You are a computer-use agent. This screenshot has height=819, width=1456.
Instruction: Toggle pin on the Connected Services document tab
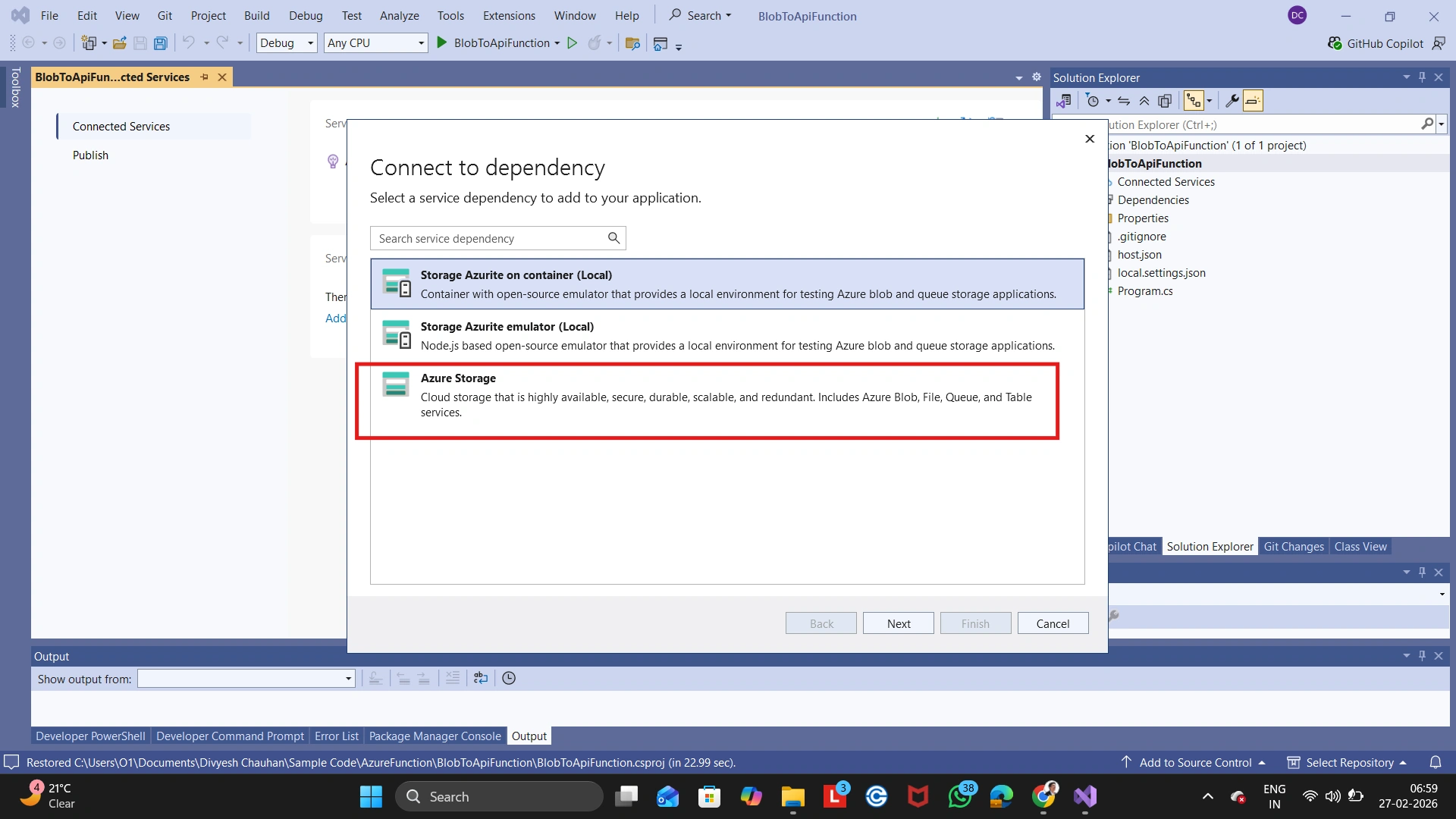click(x=204, y=77)
